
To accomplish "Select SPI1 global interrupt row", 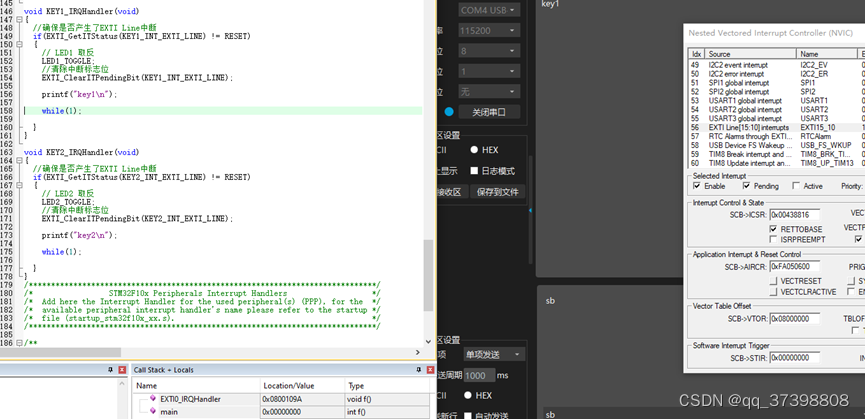I will pyautogui.click(x=777, y=83).
